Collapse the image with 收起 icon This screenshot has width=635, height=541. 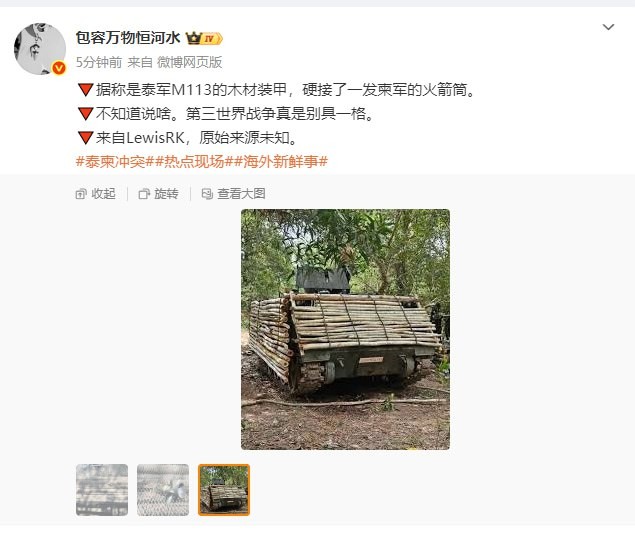(81, 194)
